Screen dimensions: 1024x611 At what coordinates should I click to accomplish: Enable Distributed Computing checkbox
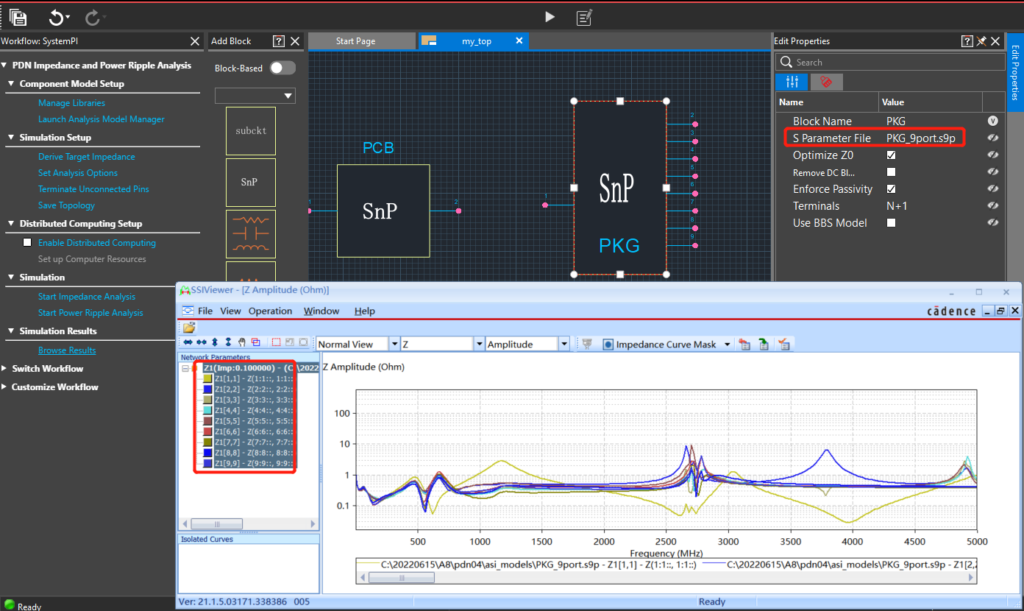[x=28, y=243]
